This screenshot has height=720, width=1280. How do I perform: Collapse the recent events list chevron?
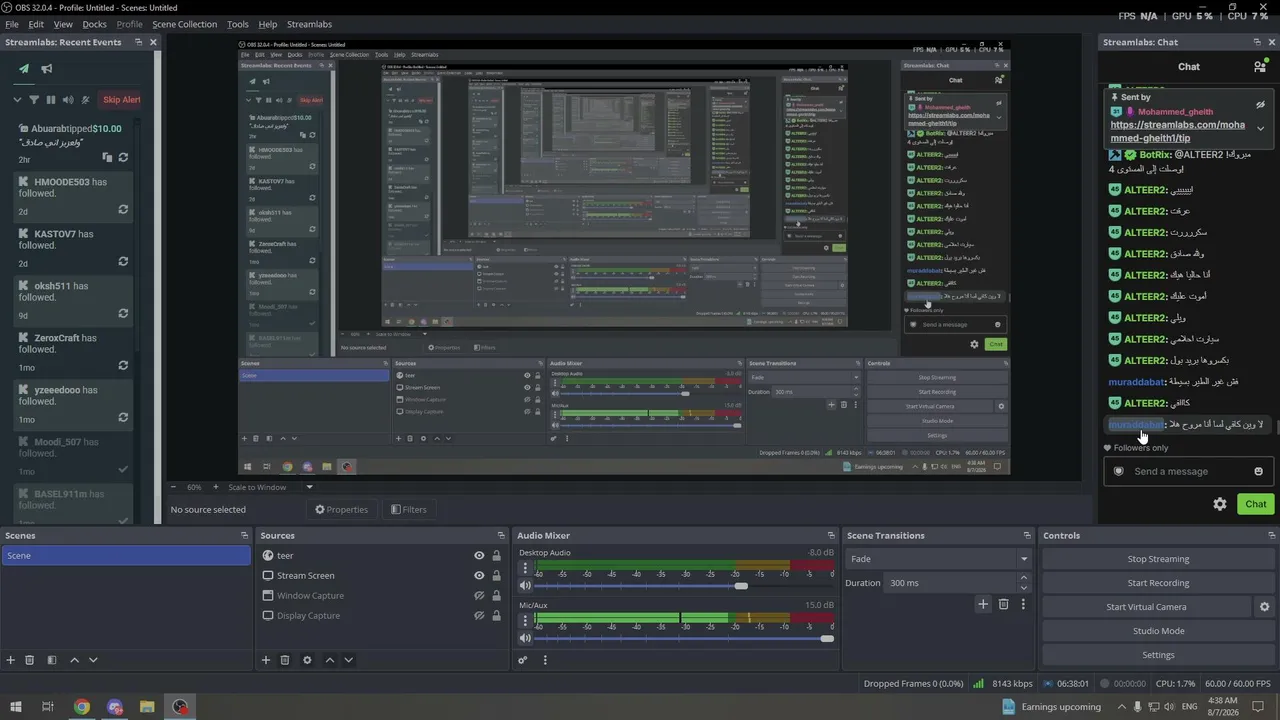[17, 100]
